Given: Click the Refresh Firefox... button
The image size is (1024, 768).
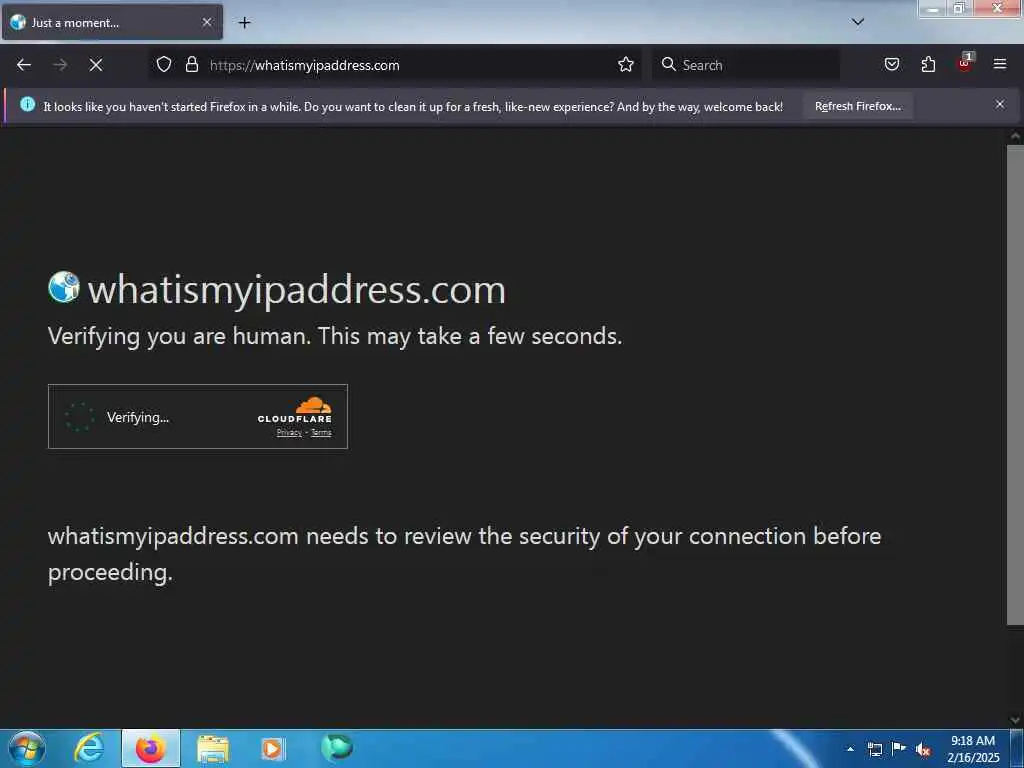Looking at the screenshot, I should [857, 106].
